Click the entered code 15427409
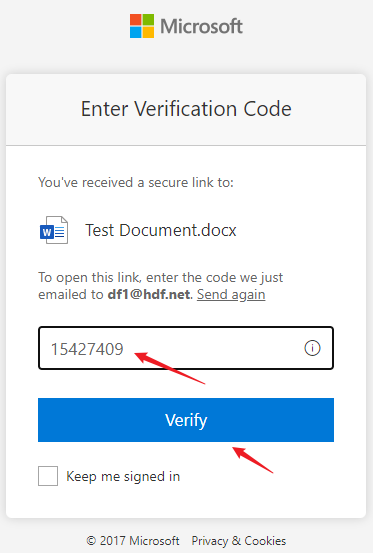The width and height of the screenshot is (373, 553). [87, 349]
